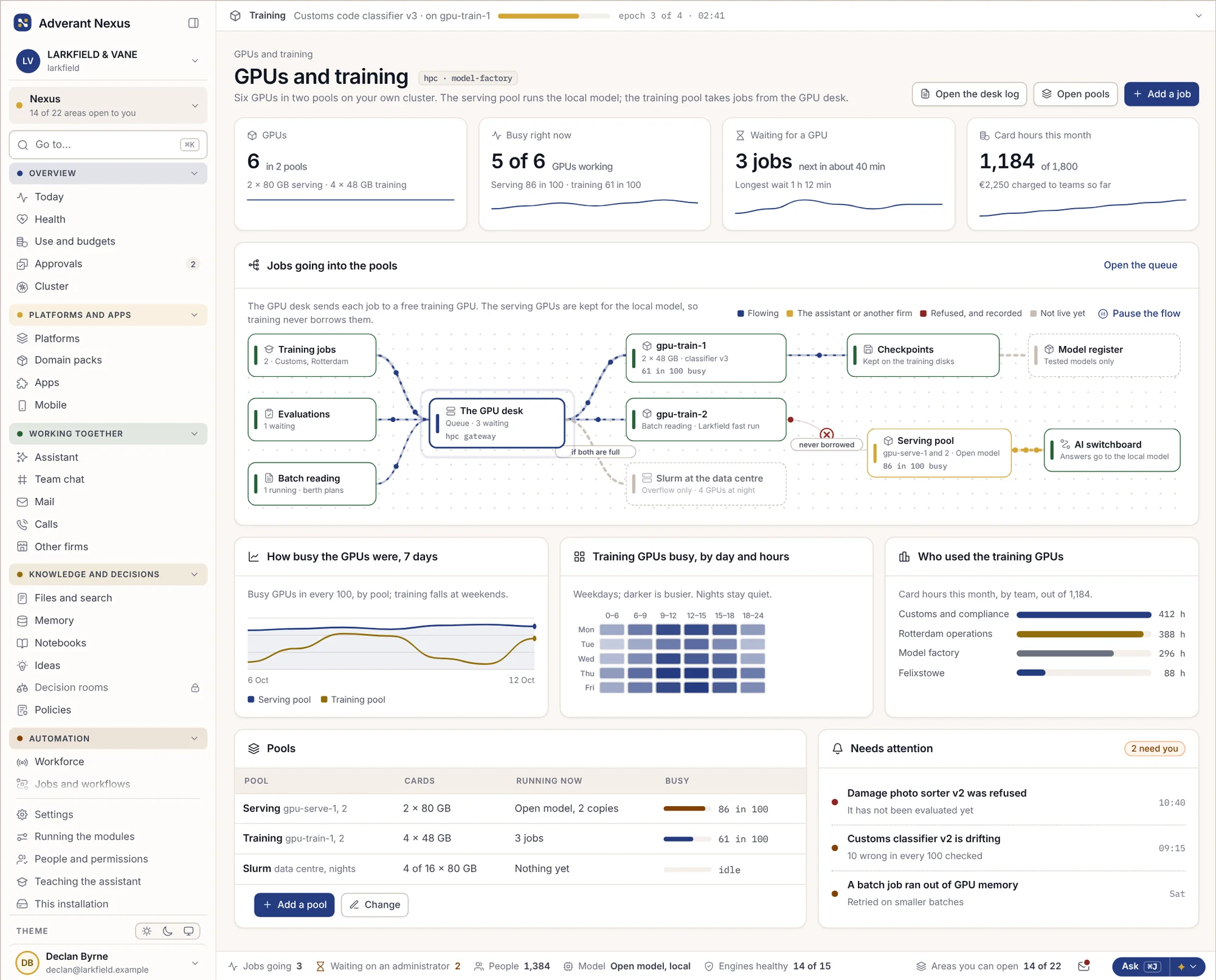Focus the Go to… search field
1216x980 pixels.
tap(108, 145)
